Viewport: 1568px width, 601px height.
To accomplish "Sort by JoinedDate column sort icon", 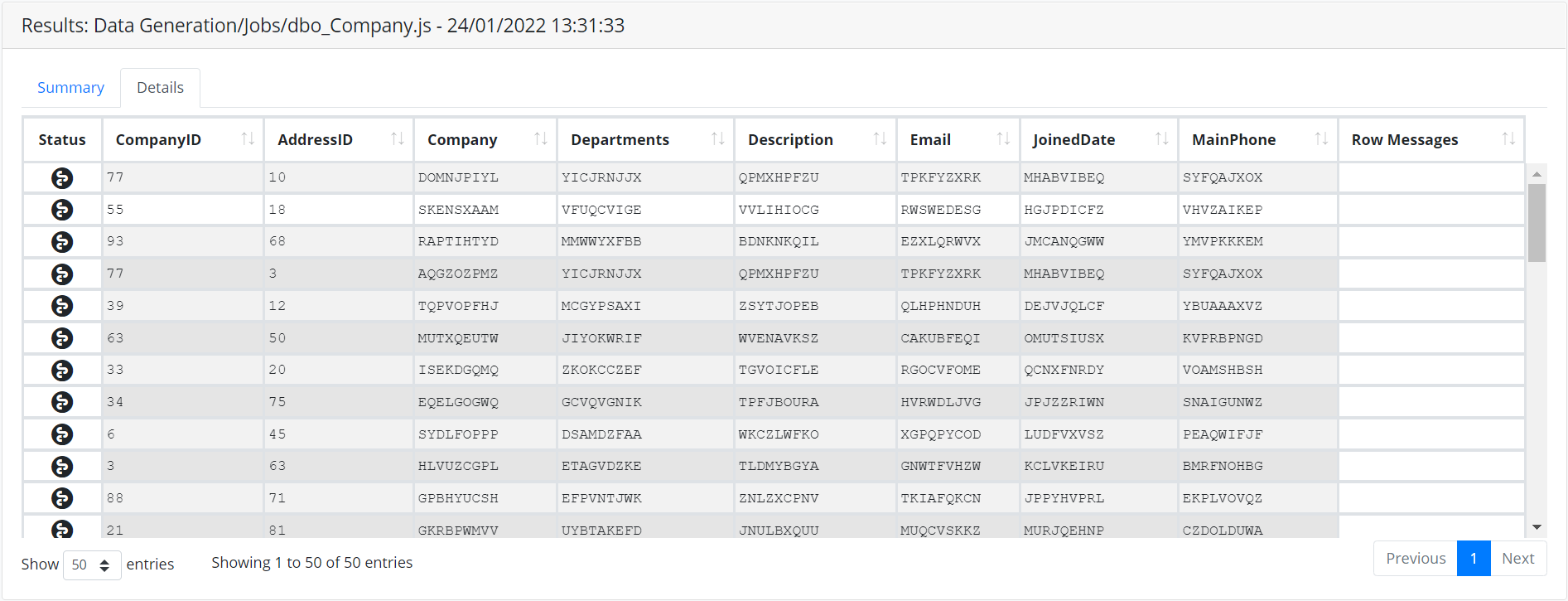I will coord(1161,139).
